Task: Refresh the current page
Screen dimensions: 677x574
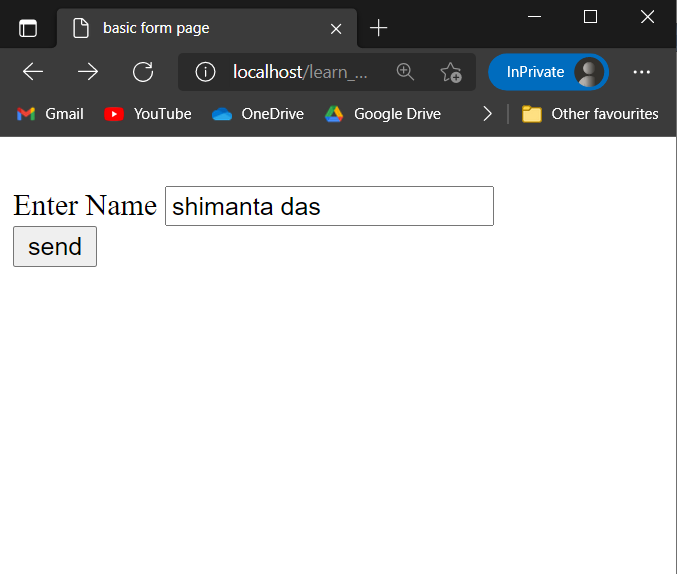Action: (x=143, y=72)
